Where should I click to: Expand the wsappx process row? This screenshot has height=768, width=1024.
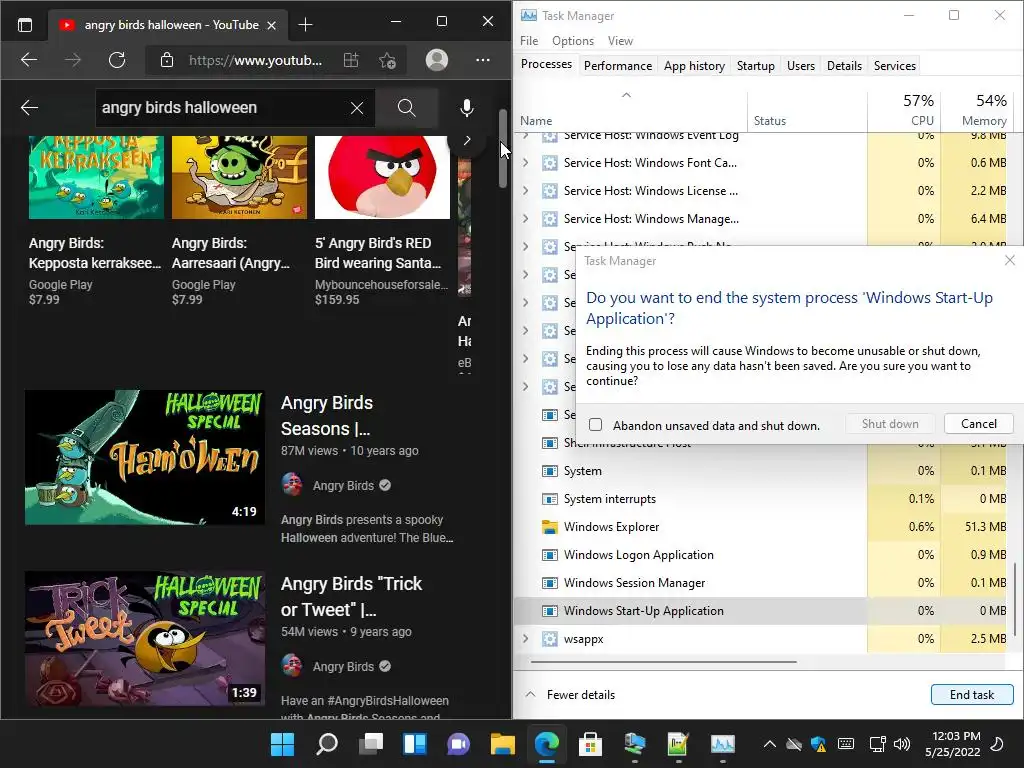point(526,639)
